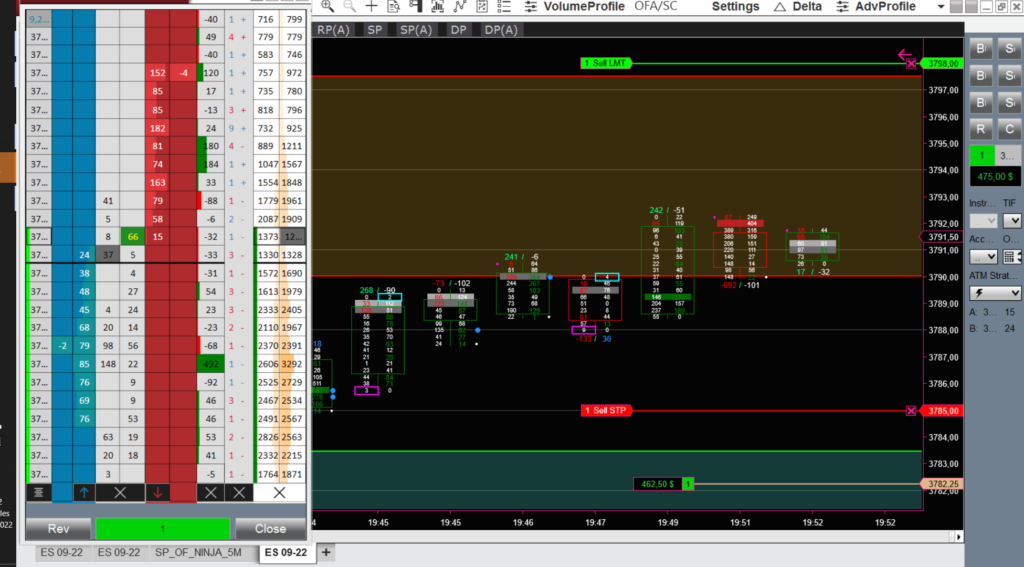Click the blue up arrow in ladder footer
The image size is (1024, 567).
84,493
